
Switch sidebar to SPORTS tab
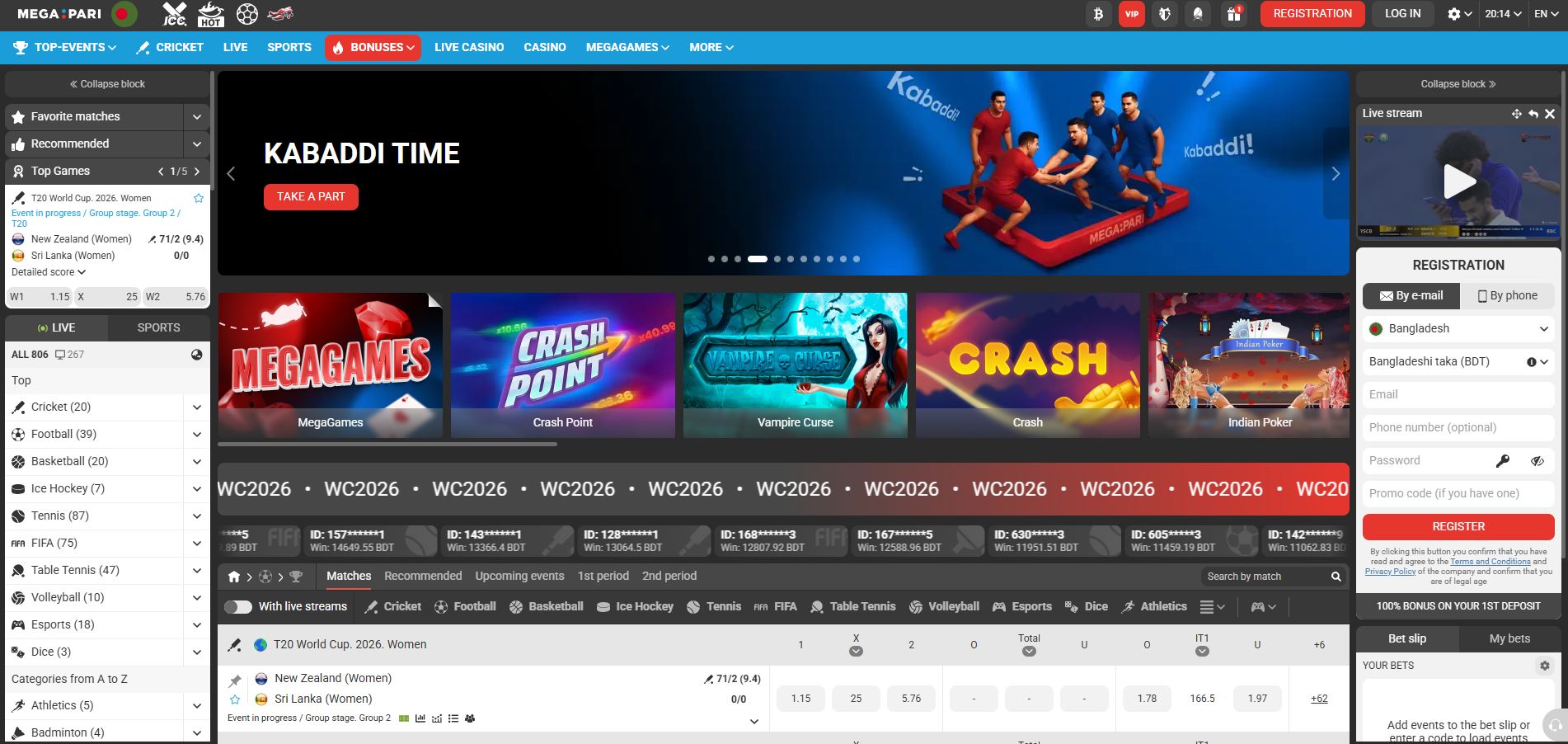pyautogui.click(x=158, y=327)
